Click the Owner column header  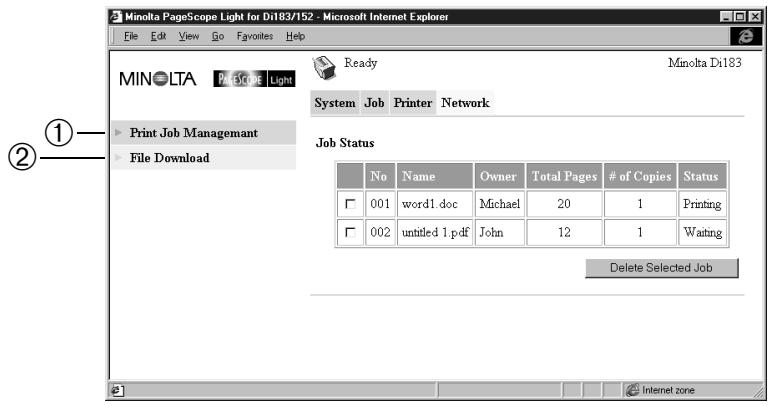click(499, 176)
